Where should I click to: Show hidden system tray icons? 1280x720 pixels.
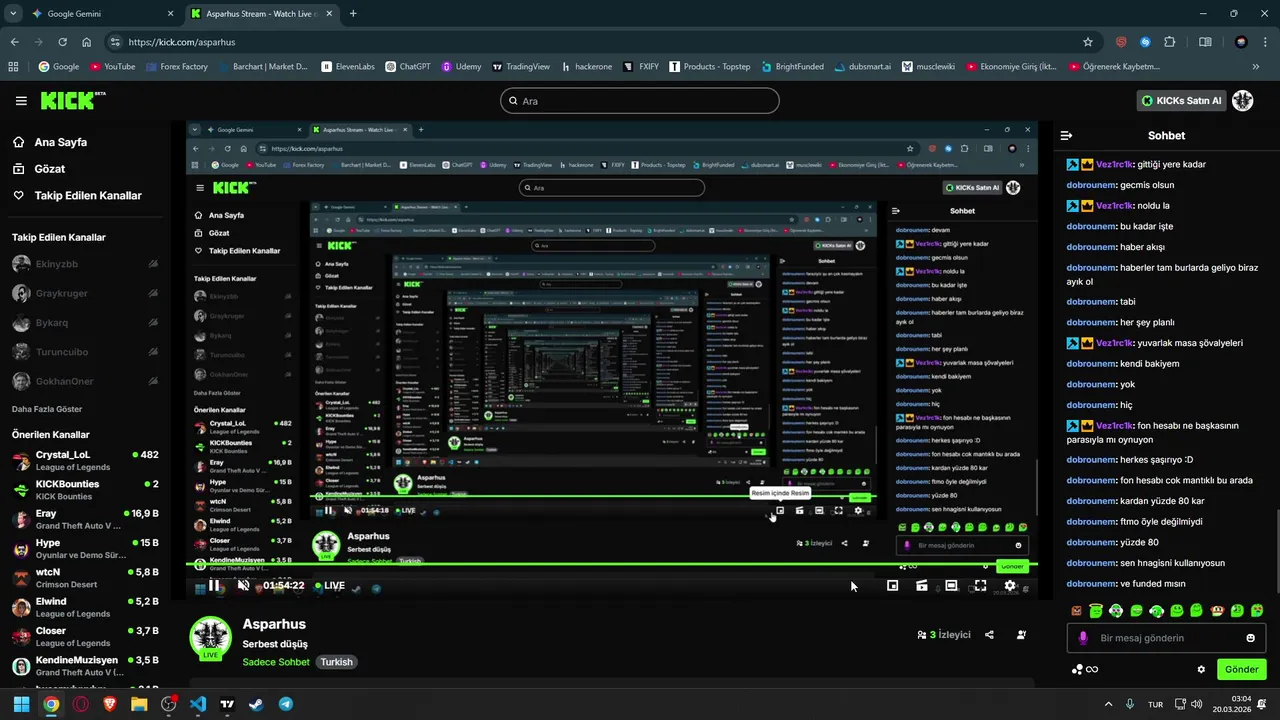coord(1107,704)
